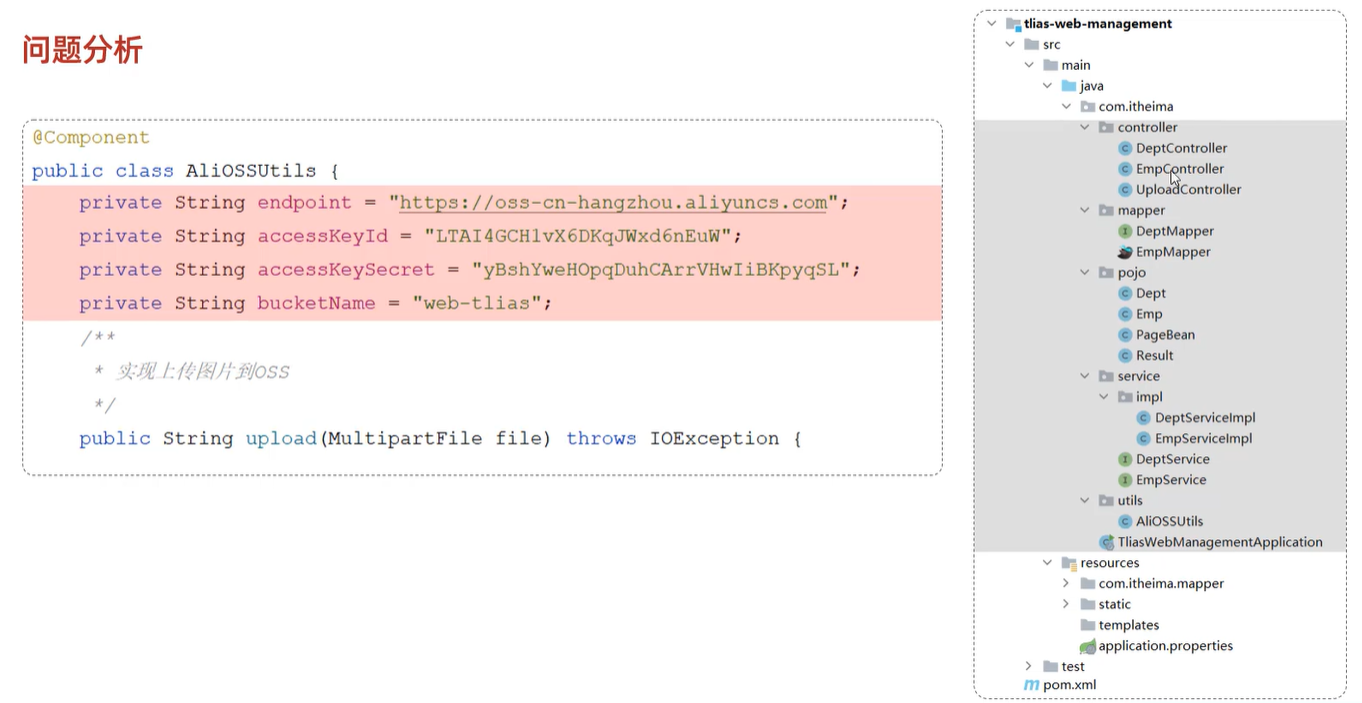This screenshot has width=1362, height=703.
Task: Click the java source folder icon
Action: point(1069,86)
